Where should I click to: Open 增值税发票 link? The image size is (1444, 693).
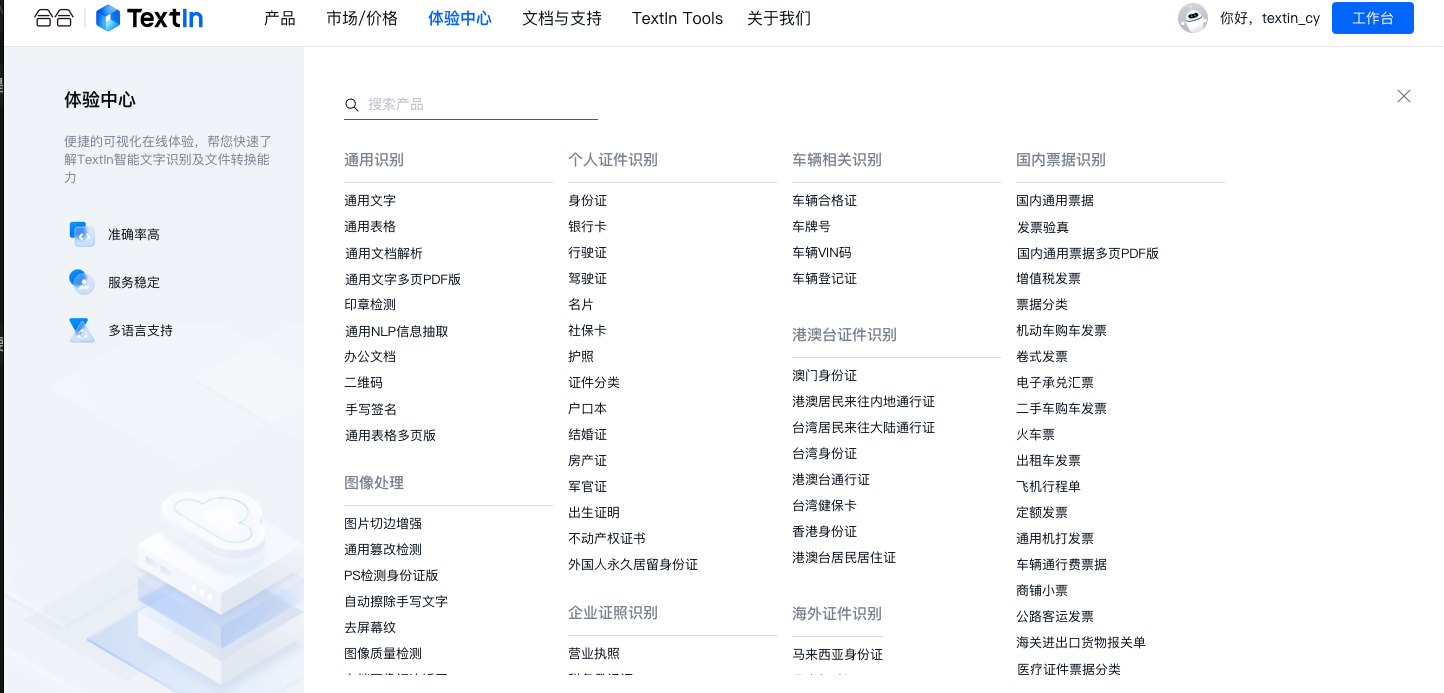click(x=1049, y=279)
